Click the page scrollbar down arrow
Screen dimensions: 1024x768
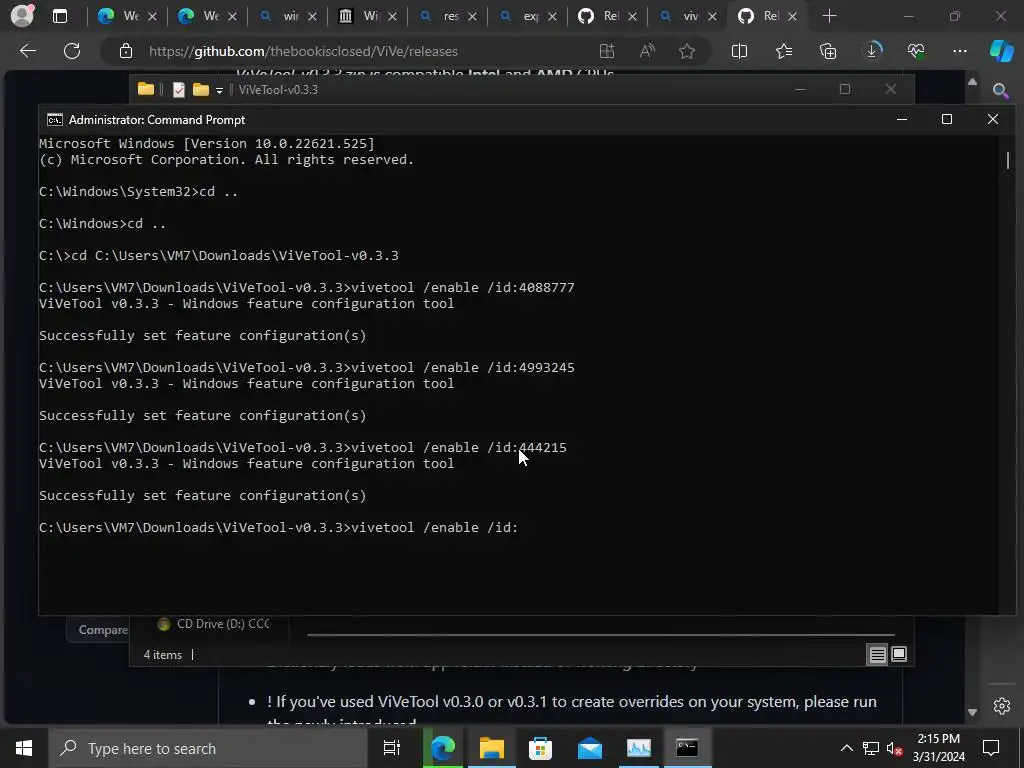(x=972, y=712)
